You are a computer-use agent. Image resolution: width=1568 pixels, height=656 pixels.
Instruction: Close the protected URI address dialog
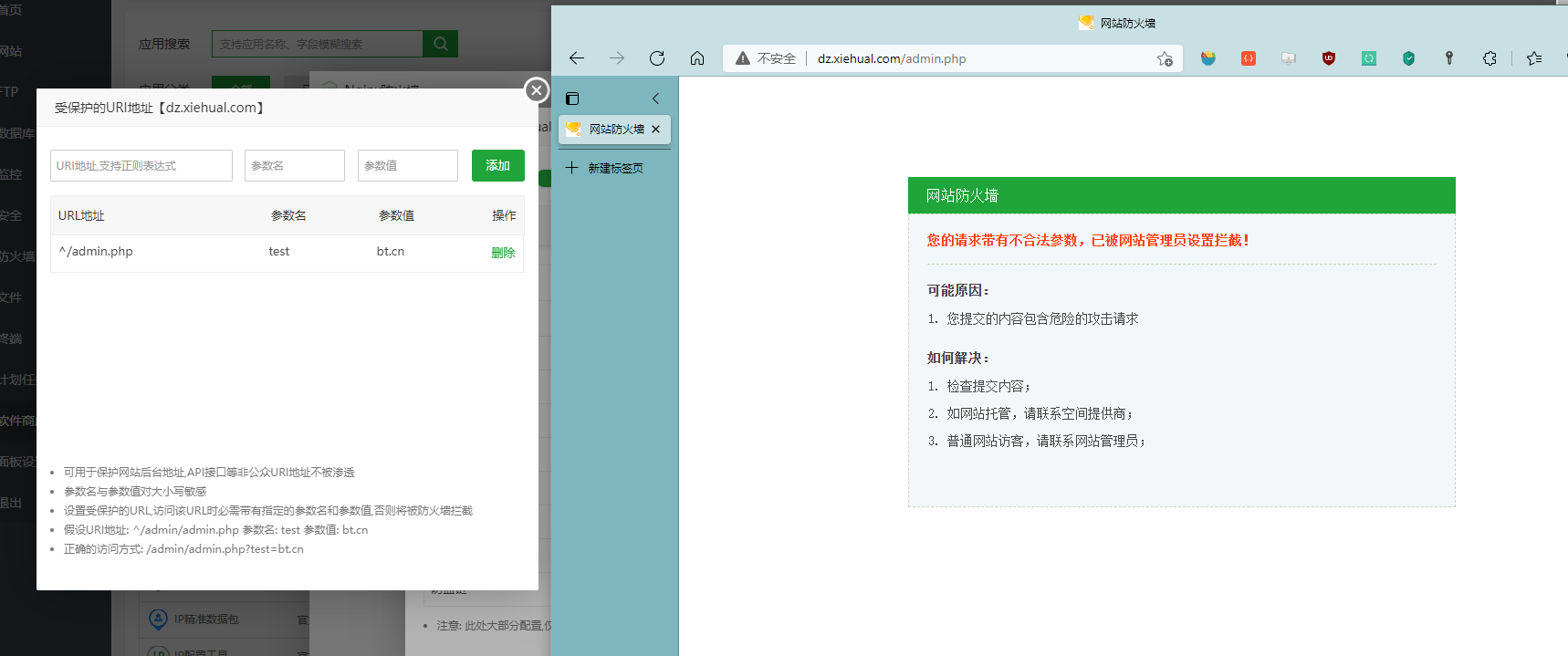(537, 89)
